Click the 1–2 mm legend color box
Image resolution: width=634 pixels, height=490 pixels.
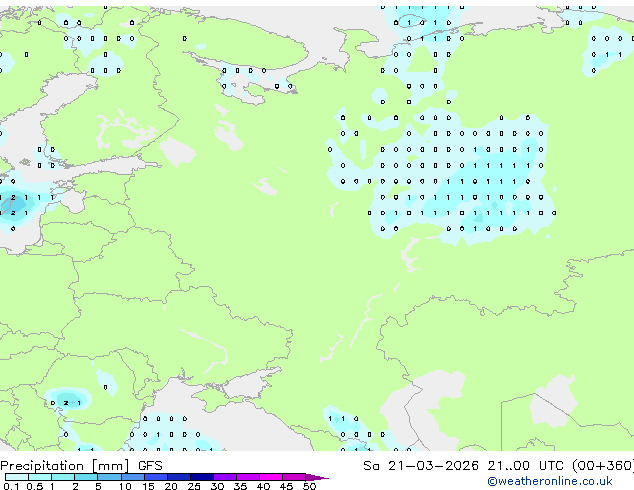tap(63, 477)
